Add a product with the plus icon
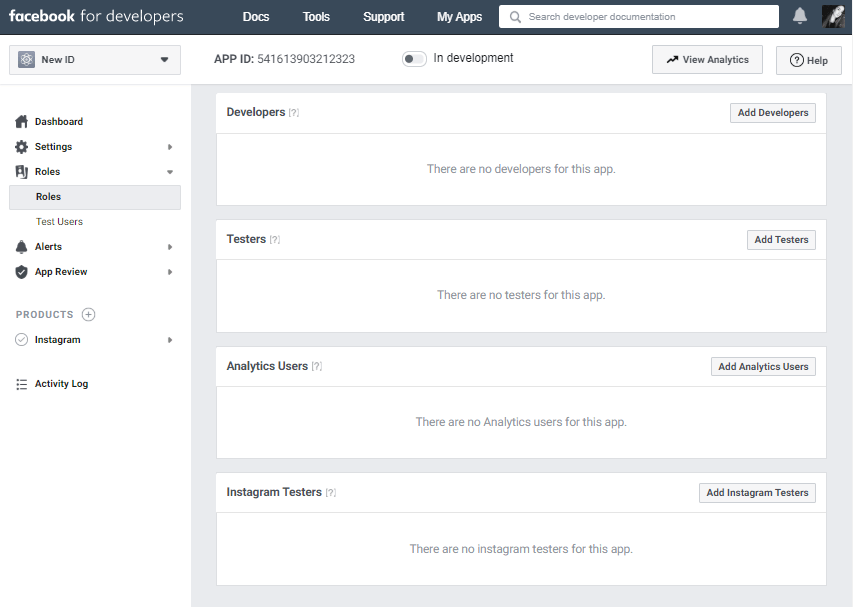 (88, 314)
